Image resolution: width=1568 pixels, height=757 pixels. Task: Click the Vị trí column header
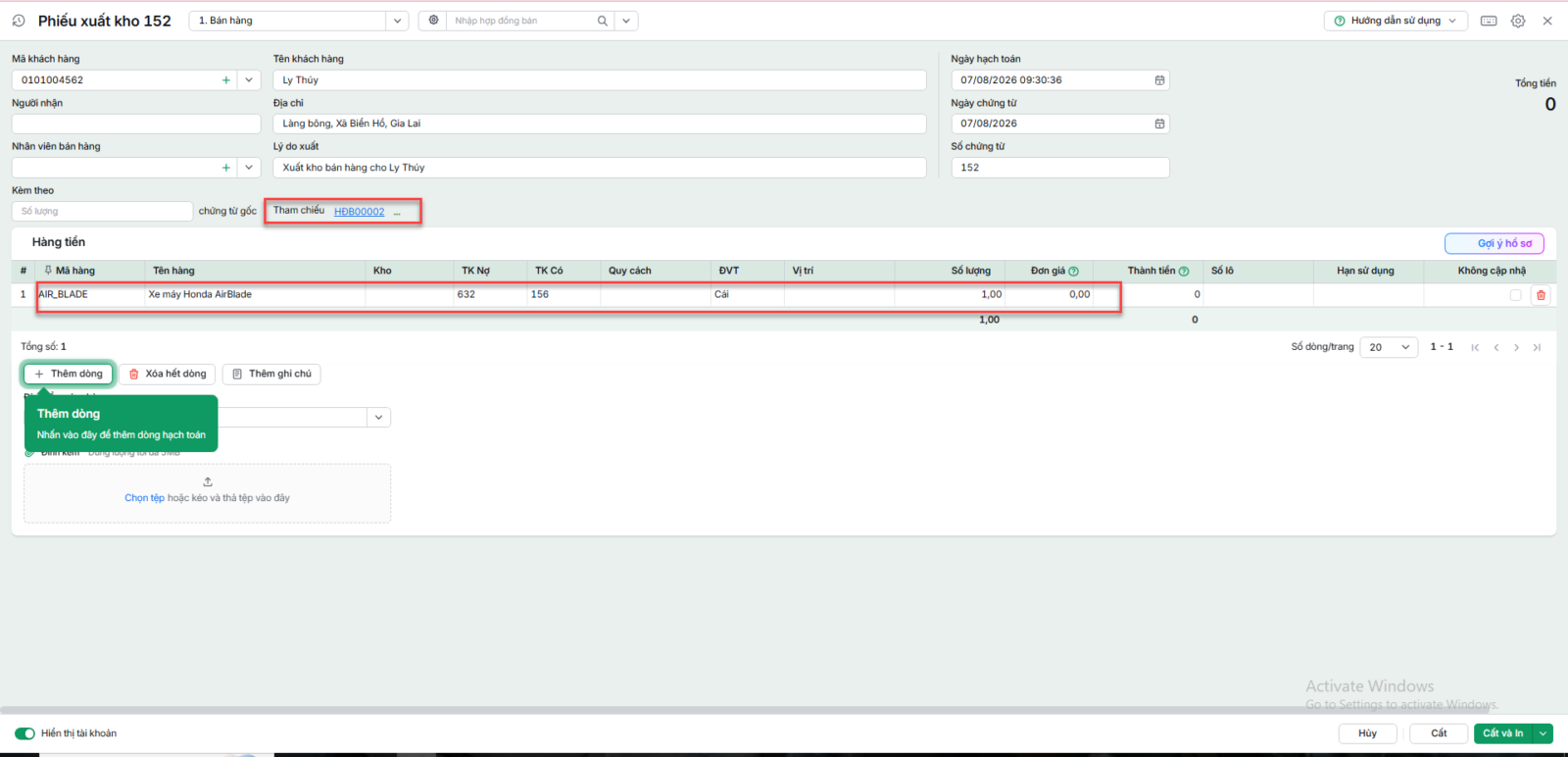[x=840, y=271]
